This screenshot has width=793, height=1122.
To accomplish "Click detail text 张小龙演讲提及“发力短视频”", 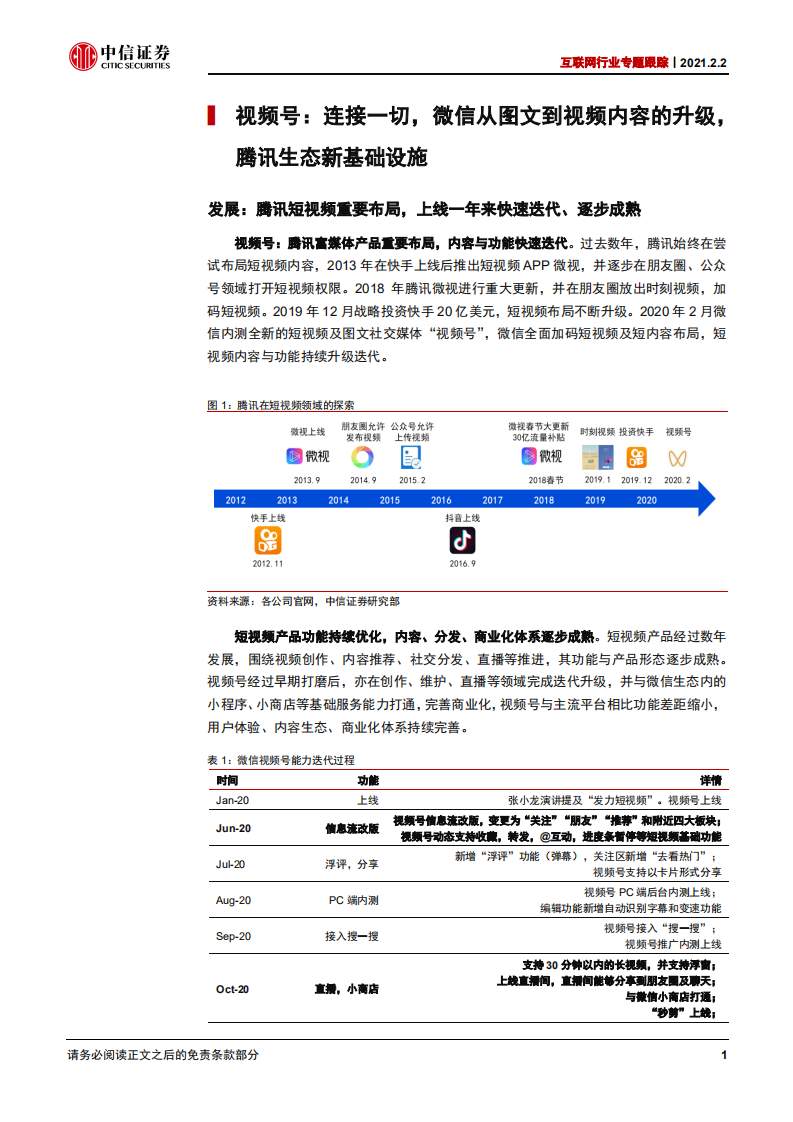I will [582, 800].
